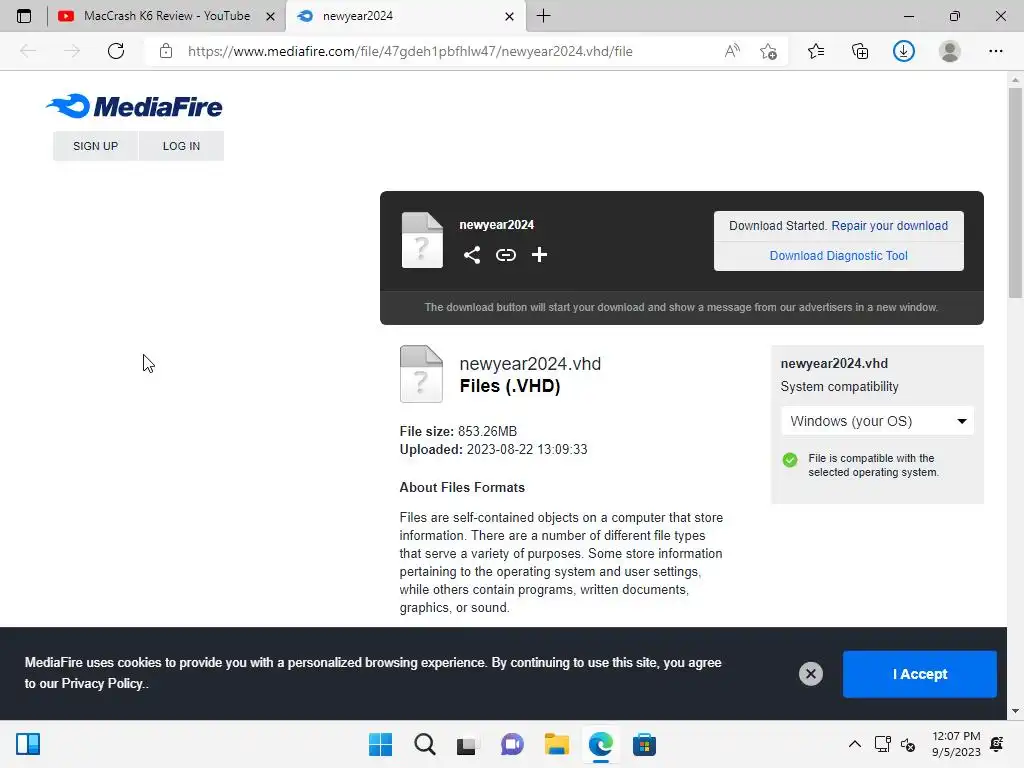Click the newyear2024.vhd file name heading
Screen dimensions: 1024x768
coord(530,363)
